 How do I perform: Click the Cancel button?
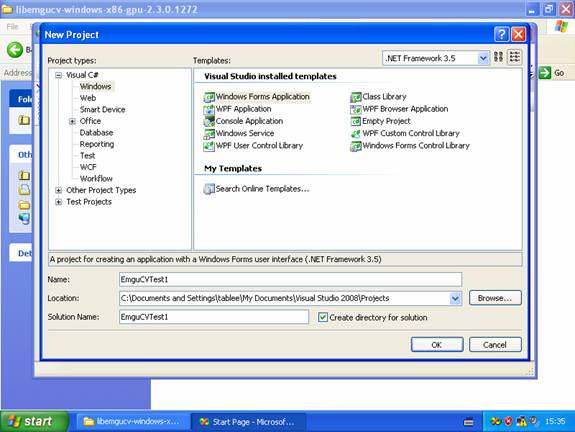(495, 345)
